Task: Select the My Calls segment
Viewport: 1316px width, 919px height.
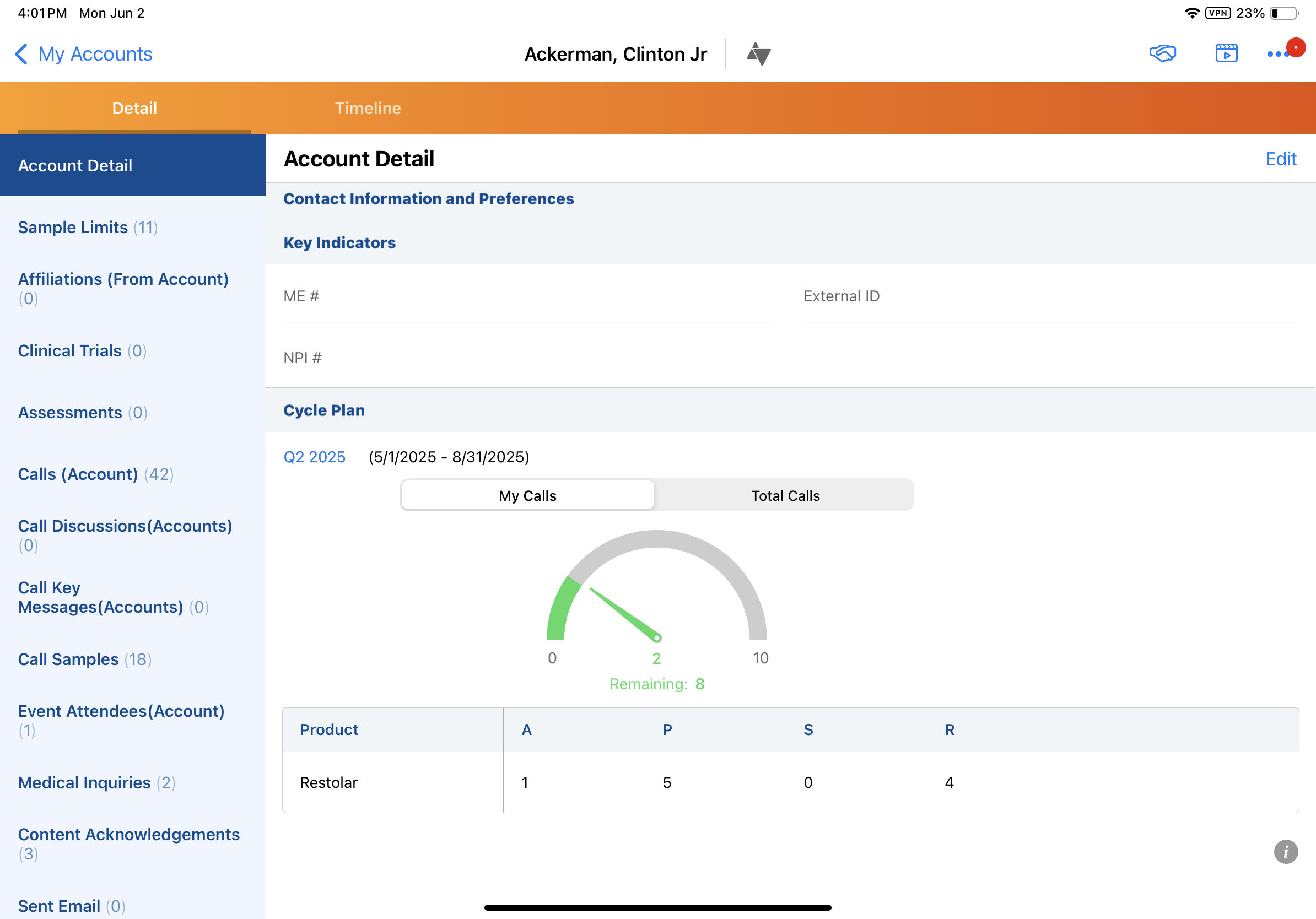Action: pyautogui.click(x=527, y=495)
